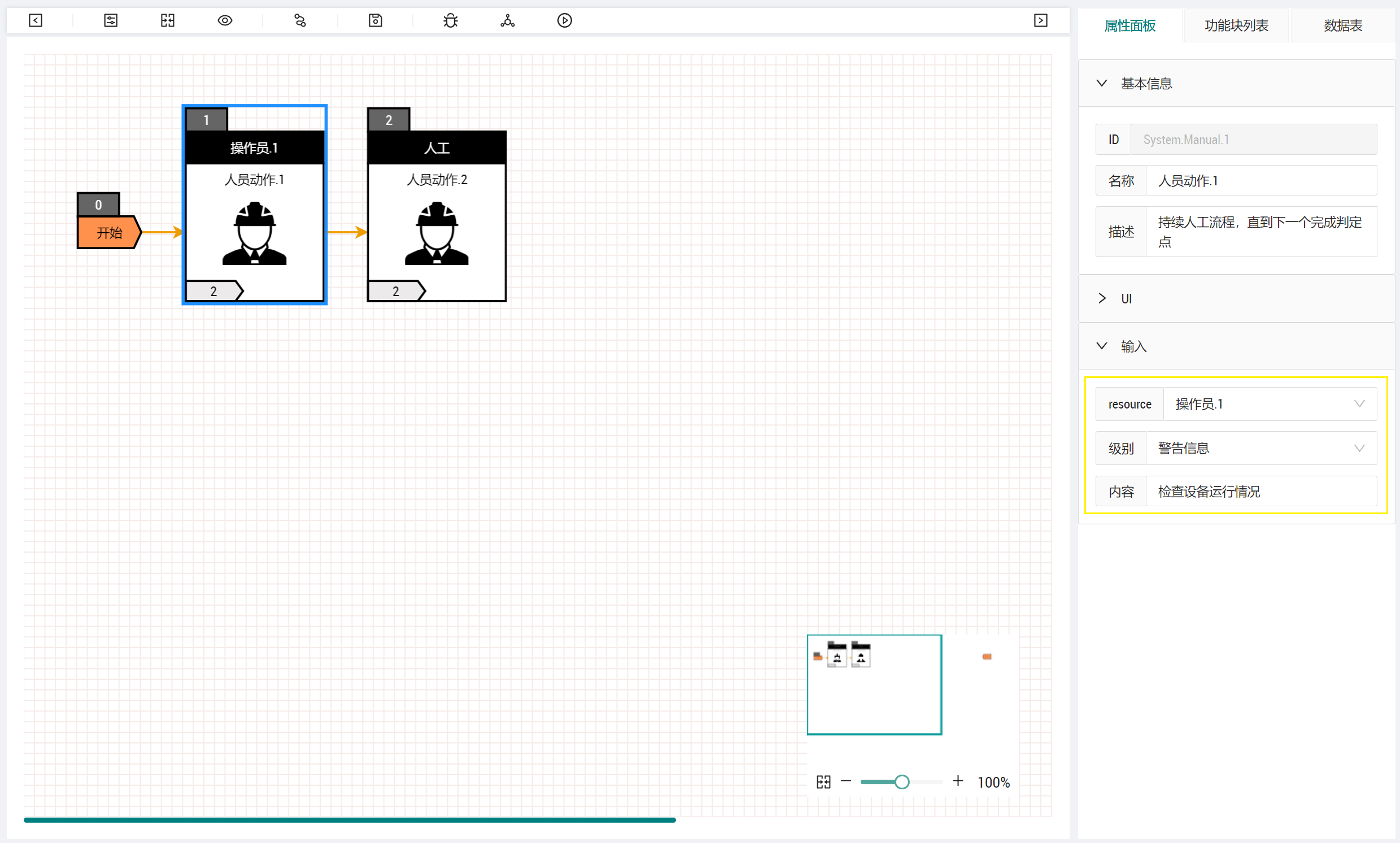Click the fit-to-screen layout toolbar icon
Image resolution: width=1400 pixels, height=843 pixels.
(x=168, y=20)
